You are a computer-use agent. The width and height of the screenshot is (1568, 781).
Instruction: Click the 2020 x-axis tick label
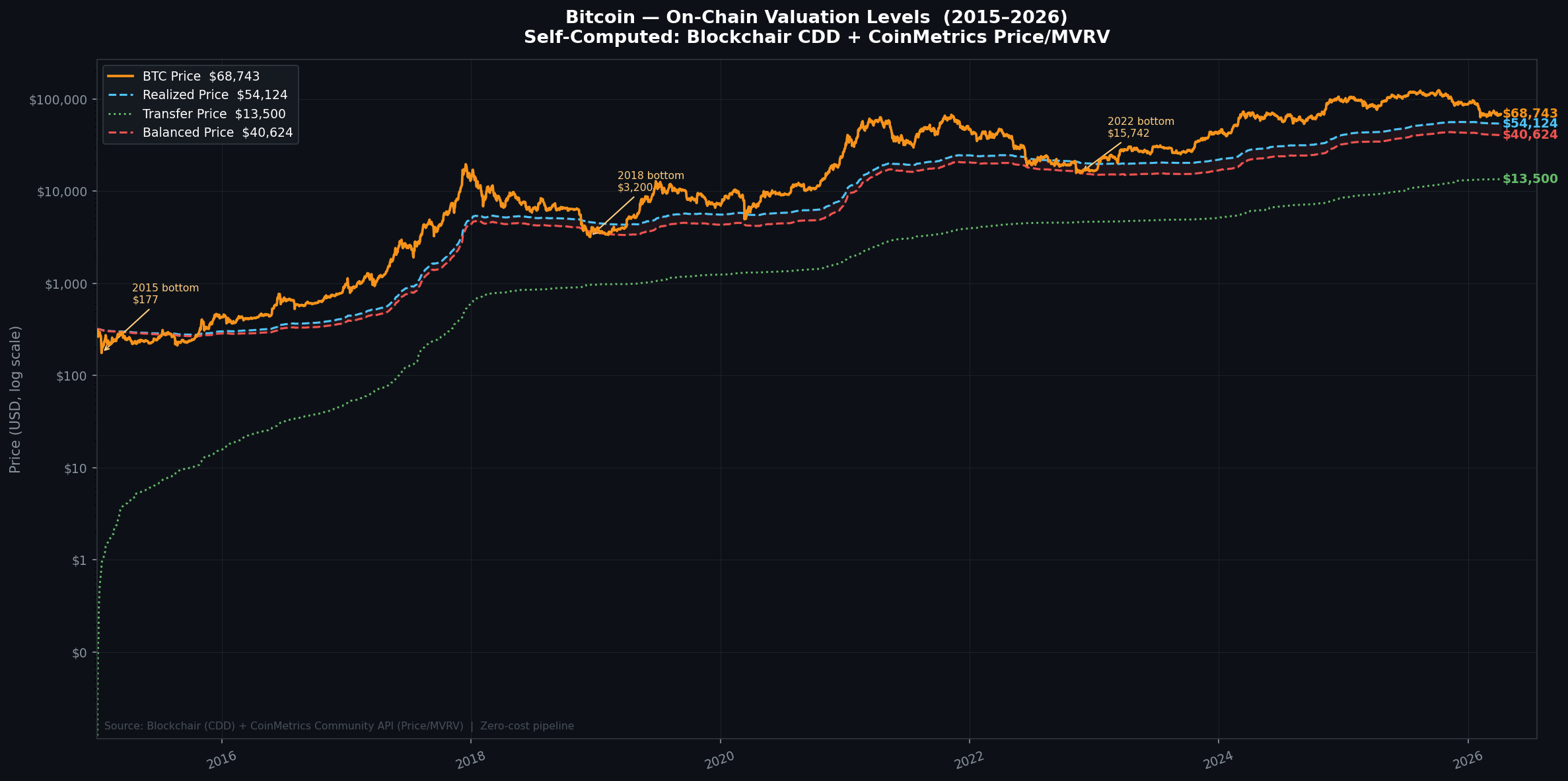tap(719, 761)
